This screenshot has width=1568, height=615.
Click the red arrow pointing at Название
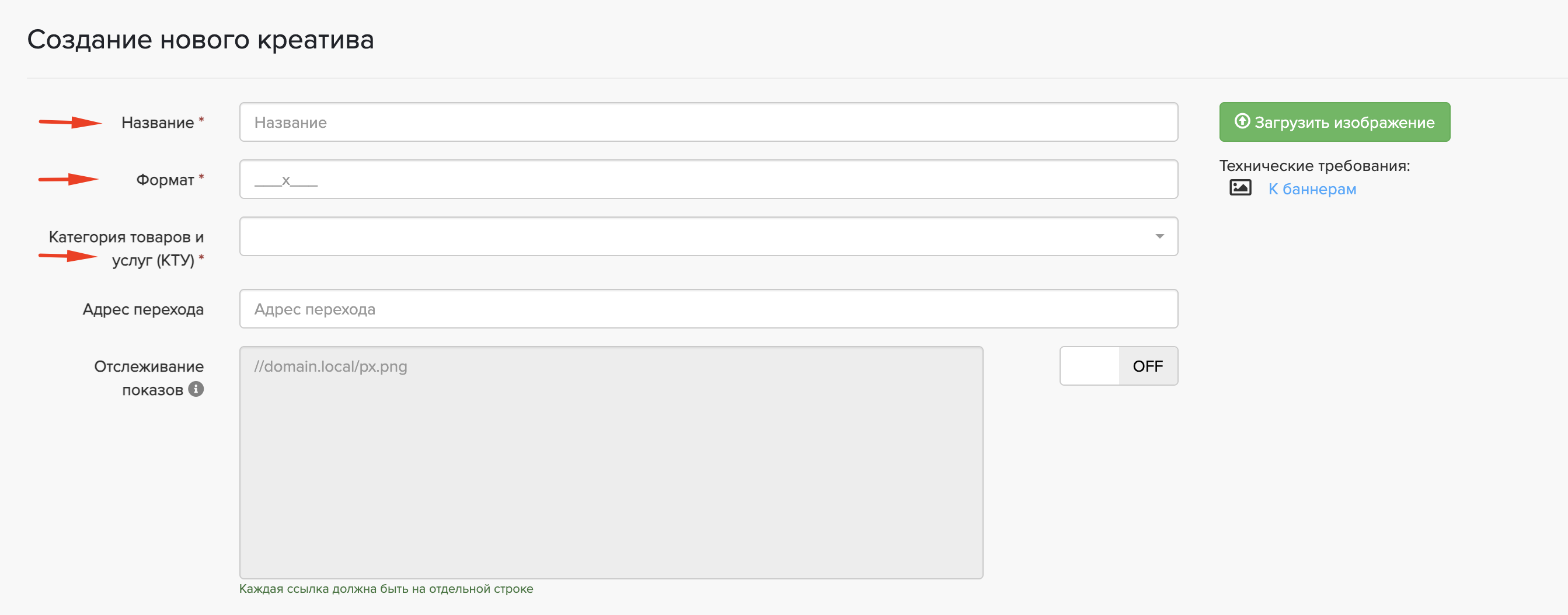pos(70,123)
